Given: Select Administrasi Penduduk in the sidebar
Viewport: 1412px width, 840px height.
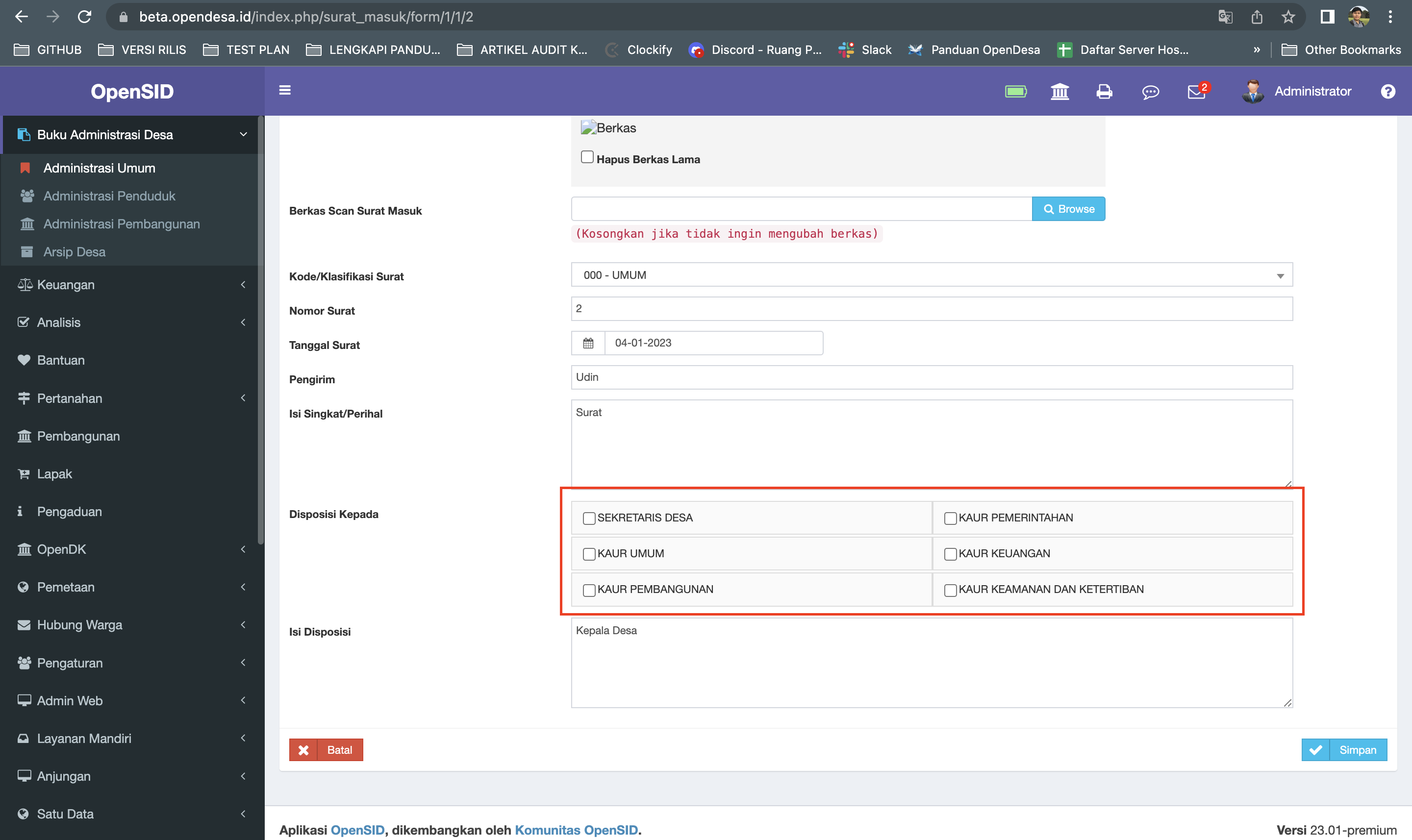Looking at the screenshot, I should click(109, 196).
